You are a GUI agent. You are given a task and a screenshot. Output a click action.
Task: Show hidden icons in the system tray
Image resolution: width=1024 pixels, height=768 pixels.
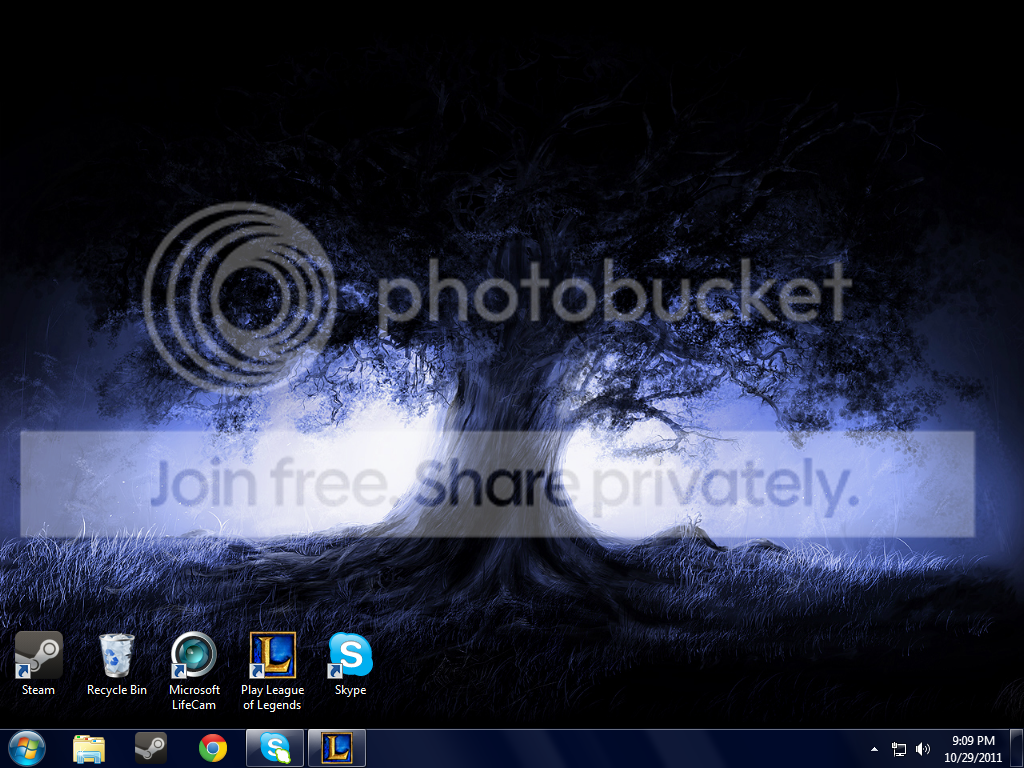(874, 749)
